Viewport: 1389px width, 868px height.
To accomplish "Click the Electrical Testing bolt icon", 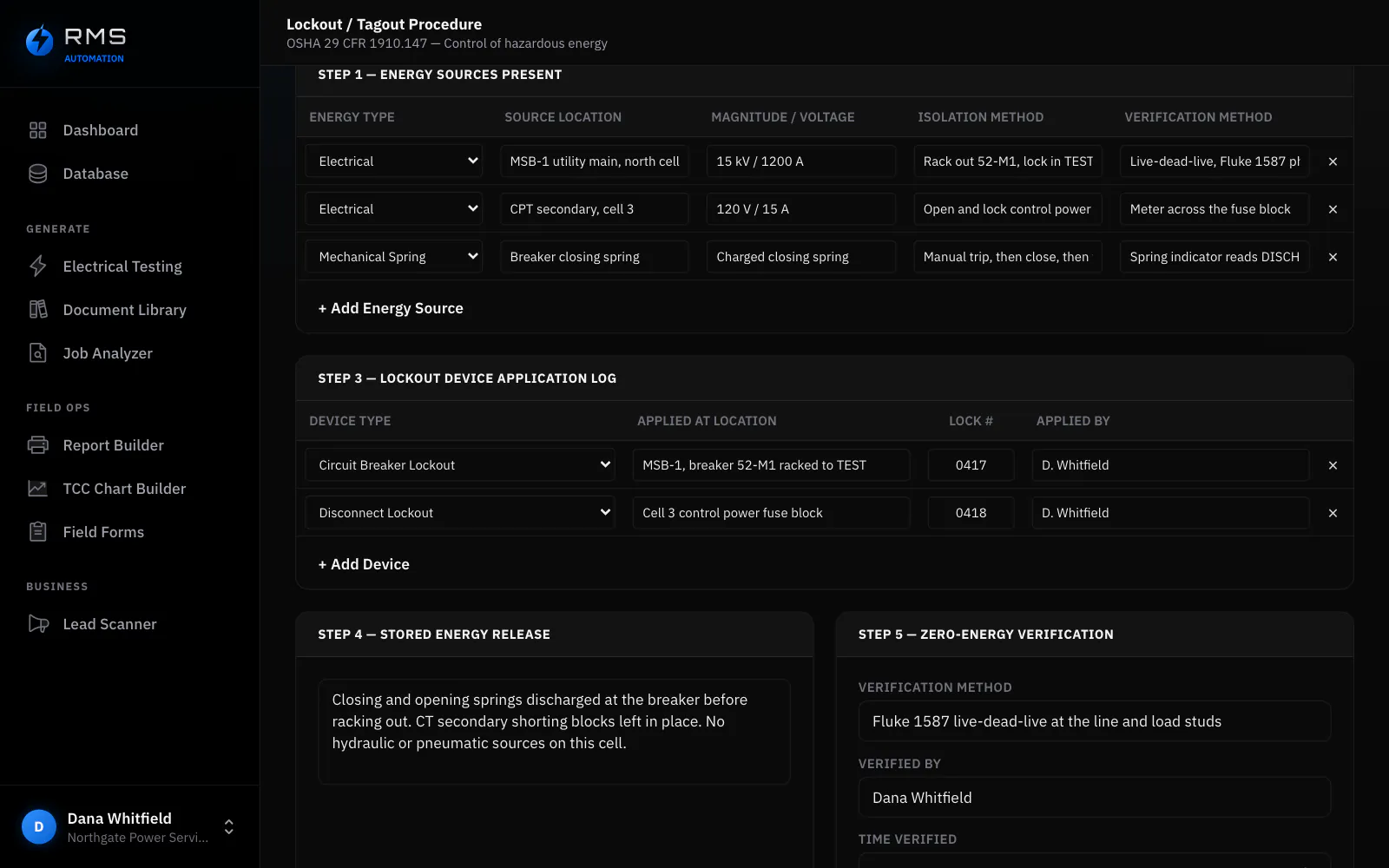I will [x=37, y=266].
